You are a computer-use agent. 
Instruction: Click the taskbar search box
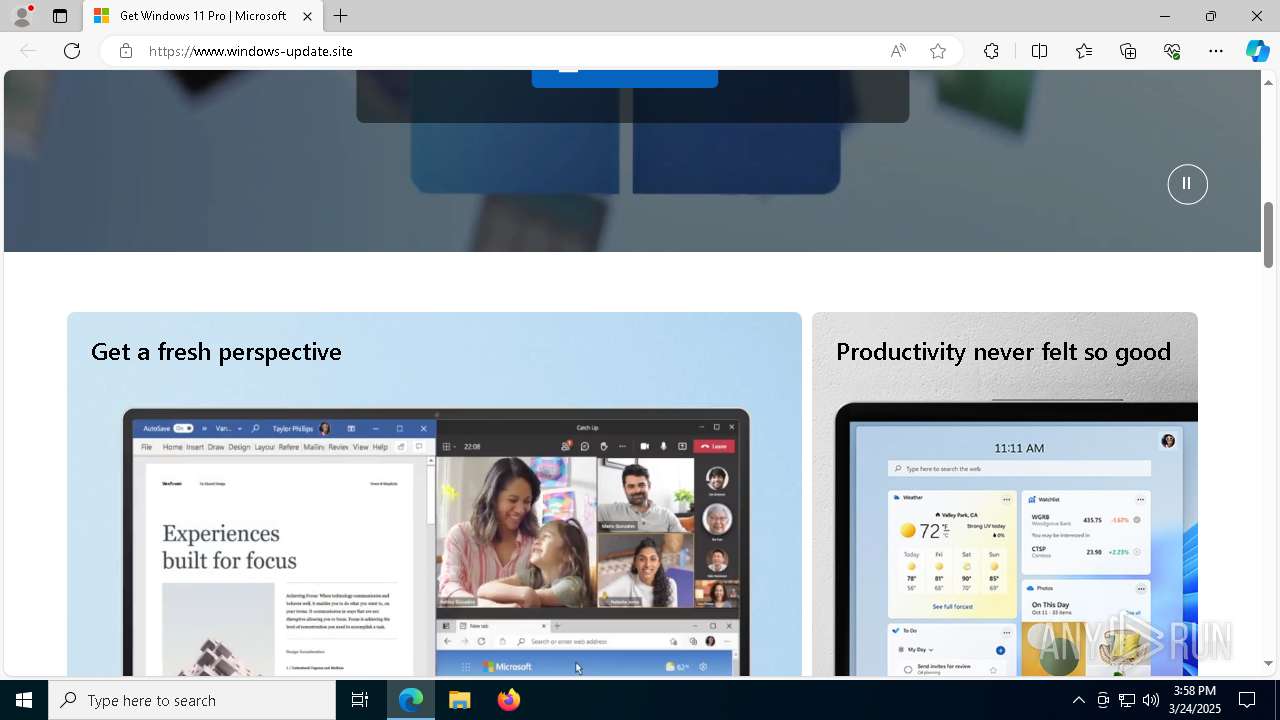tap(192, 700)
